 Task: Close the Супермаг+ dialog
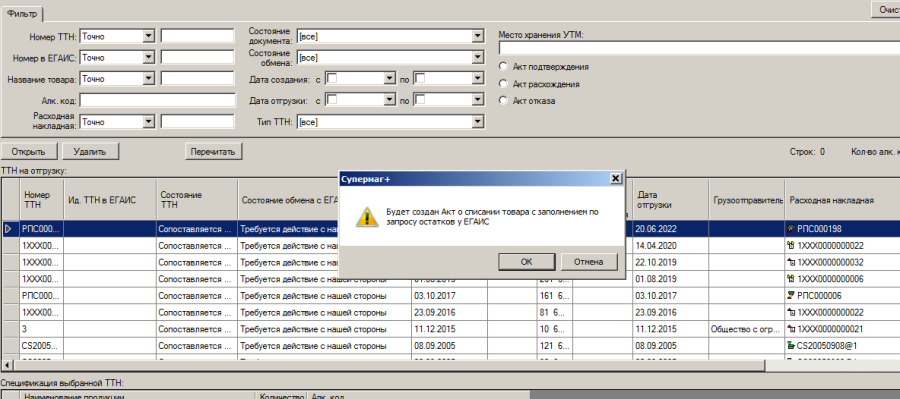pyautogui.click(x=615, y=179)
